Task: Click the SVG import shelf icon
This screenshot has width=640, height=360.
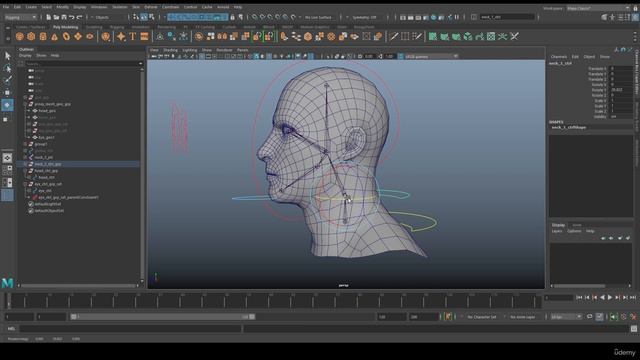Action: (x=144, y=37)
